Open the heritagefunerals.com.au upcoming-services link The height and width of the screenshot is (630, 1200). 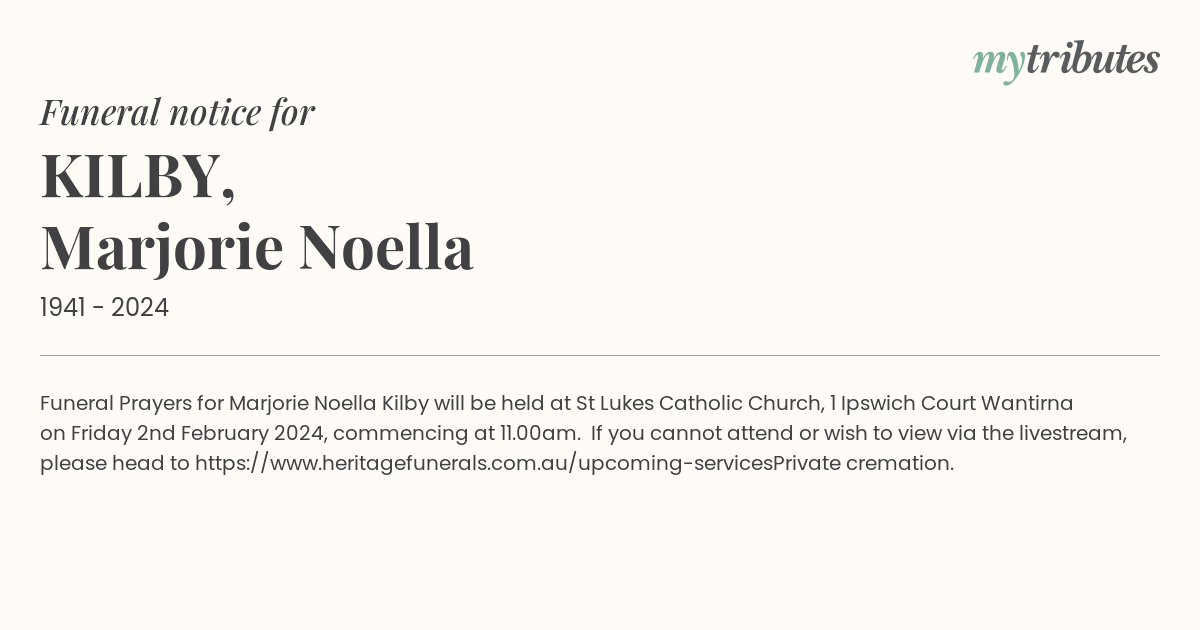pos(484,464)
